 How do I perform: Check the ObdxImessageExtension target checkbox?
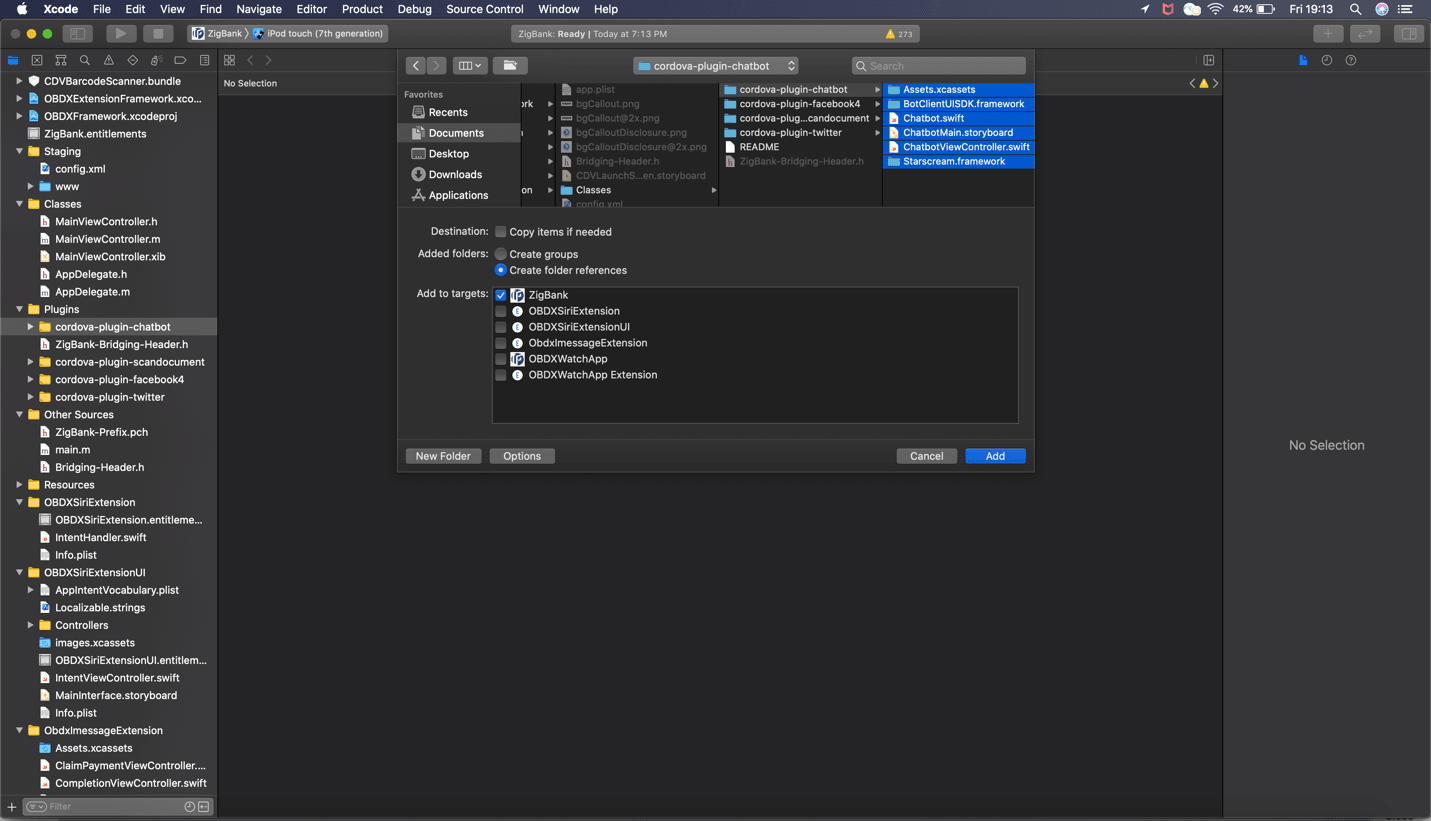tap(501, 343)
